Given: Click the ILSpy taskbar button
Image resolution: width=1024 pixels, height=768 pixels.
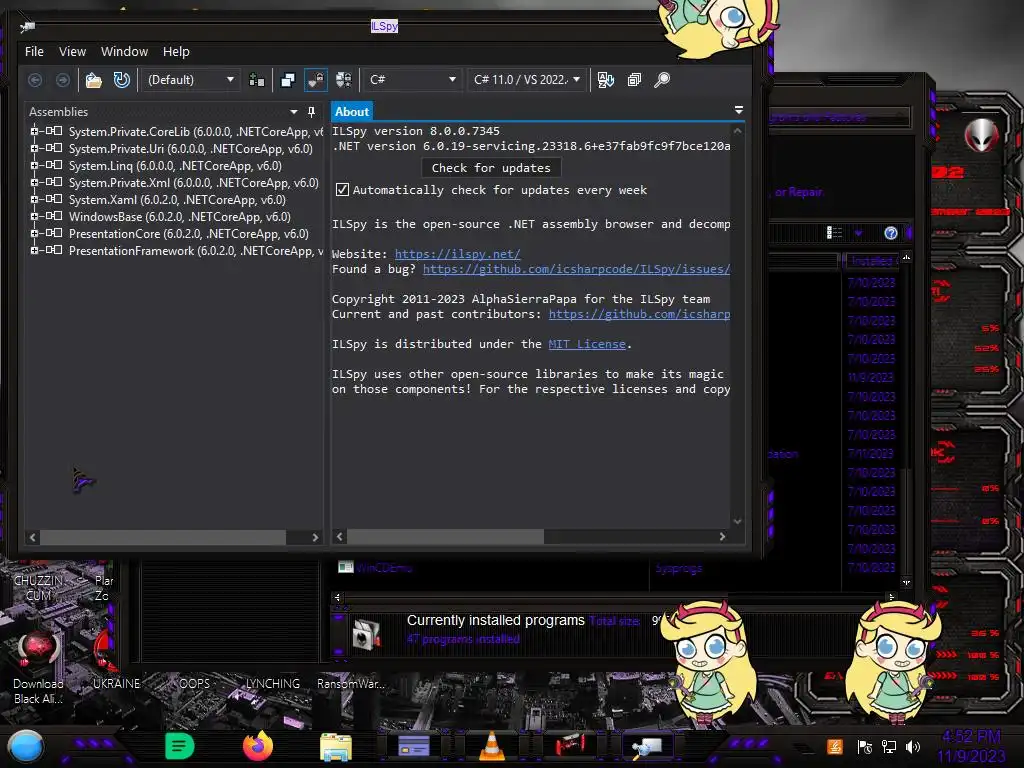Looking at the screenshot, I should click(x=647, y=746).
